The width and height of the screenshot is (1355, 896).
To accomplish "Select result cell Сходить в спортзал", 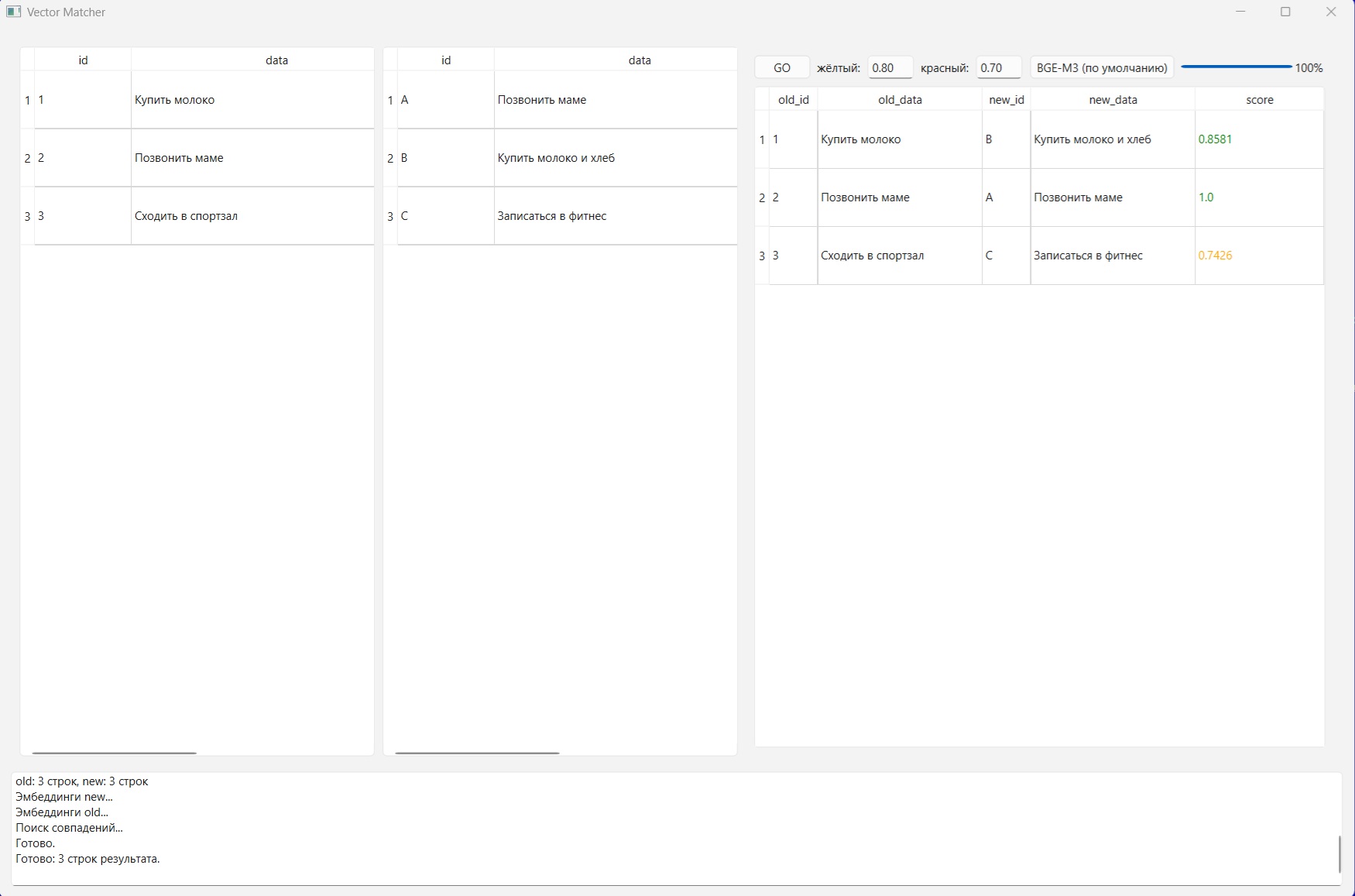I will [900, 256].
